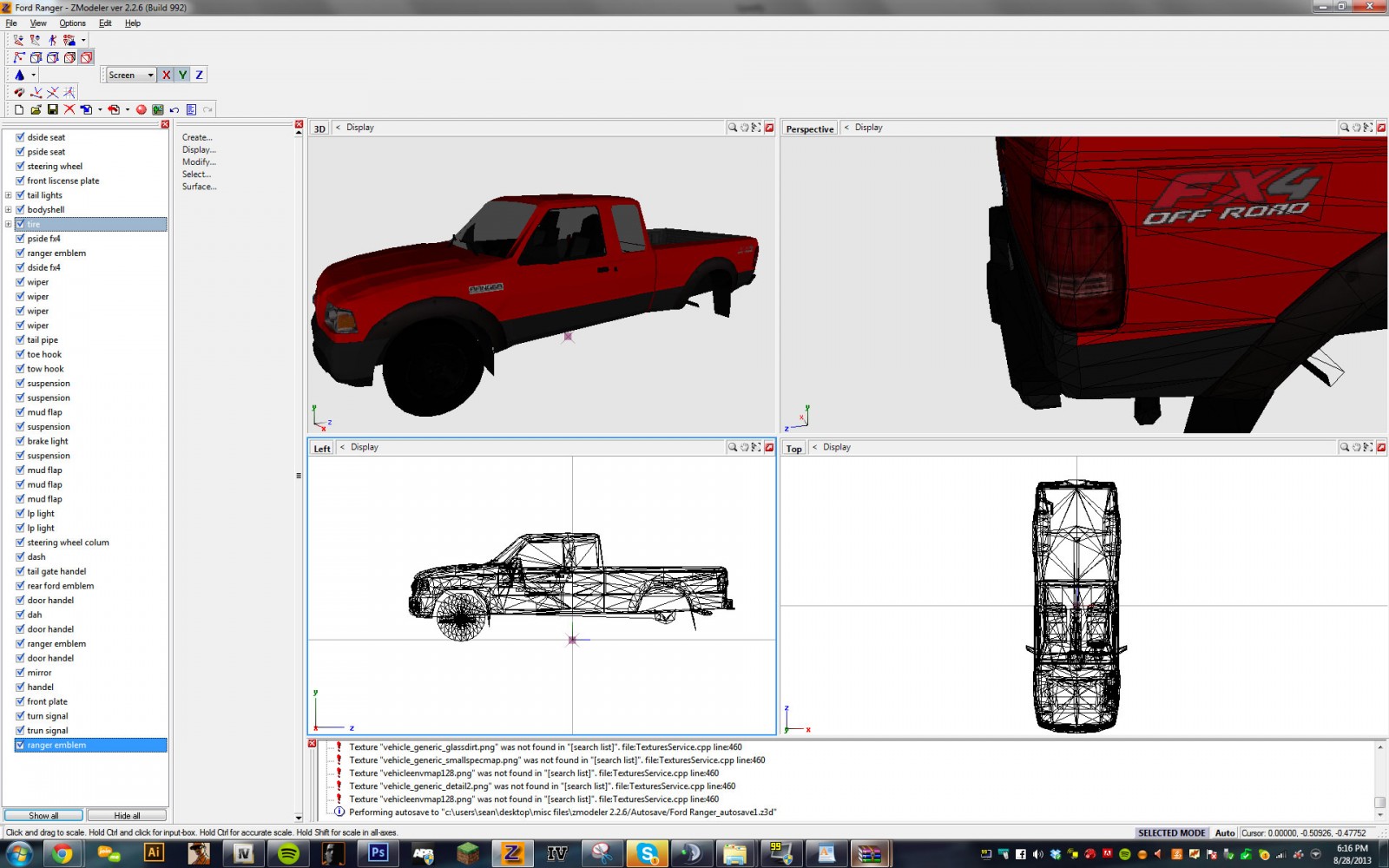This screenshot has width=1389, height=868.
Task: Open the Edit menu
Action: coord(105,23)
